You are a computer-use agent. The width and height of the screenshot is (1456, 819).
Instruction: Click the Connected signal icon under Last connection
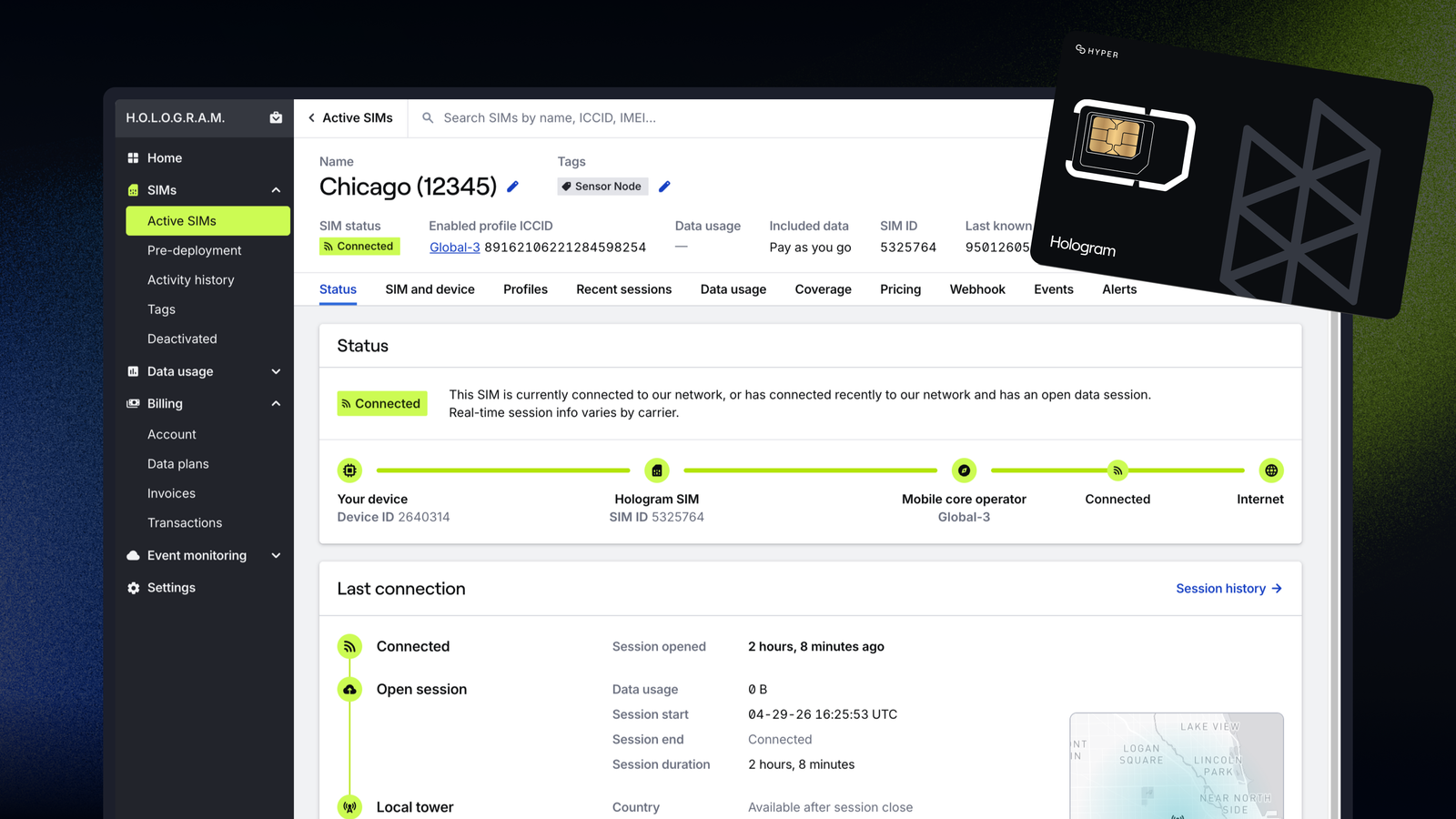(x=349, y=646)
